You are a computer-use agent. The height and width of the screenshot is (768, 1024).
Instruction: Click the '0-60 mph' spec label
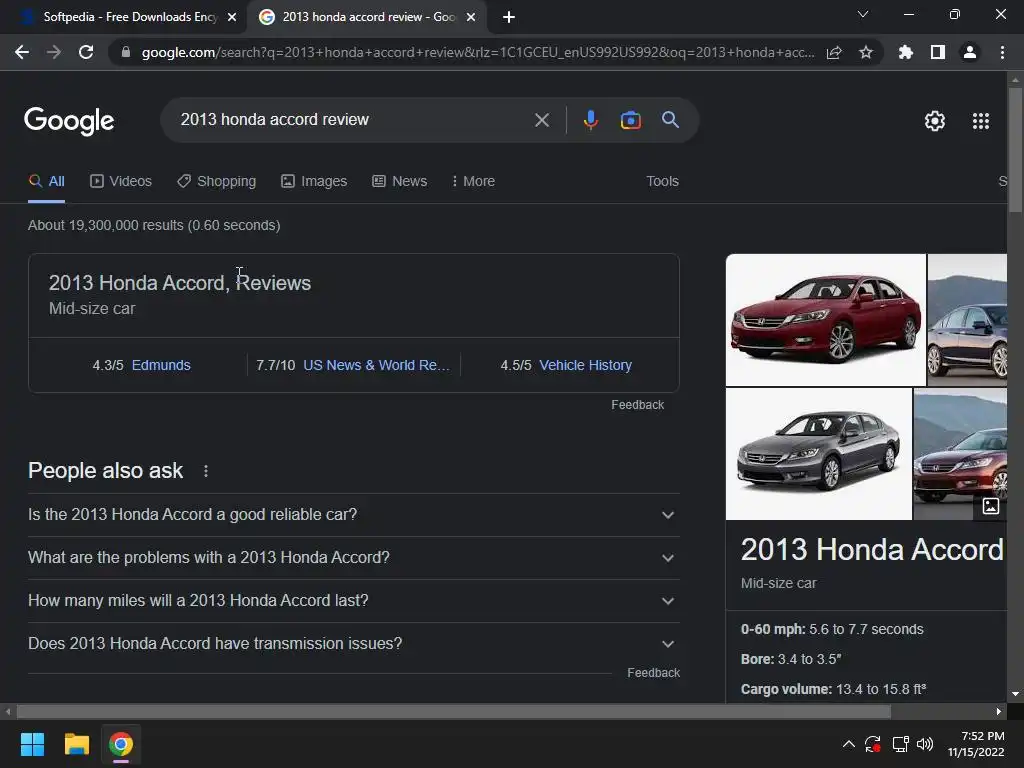pos(773,629)
